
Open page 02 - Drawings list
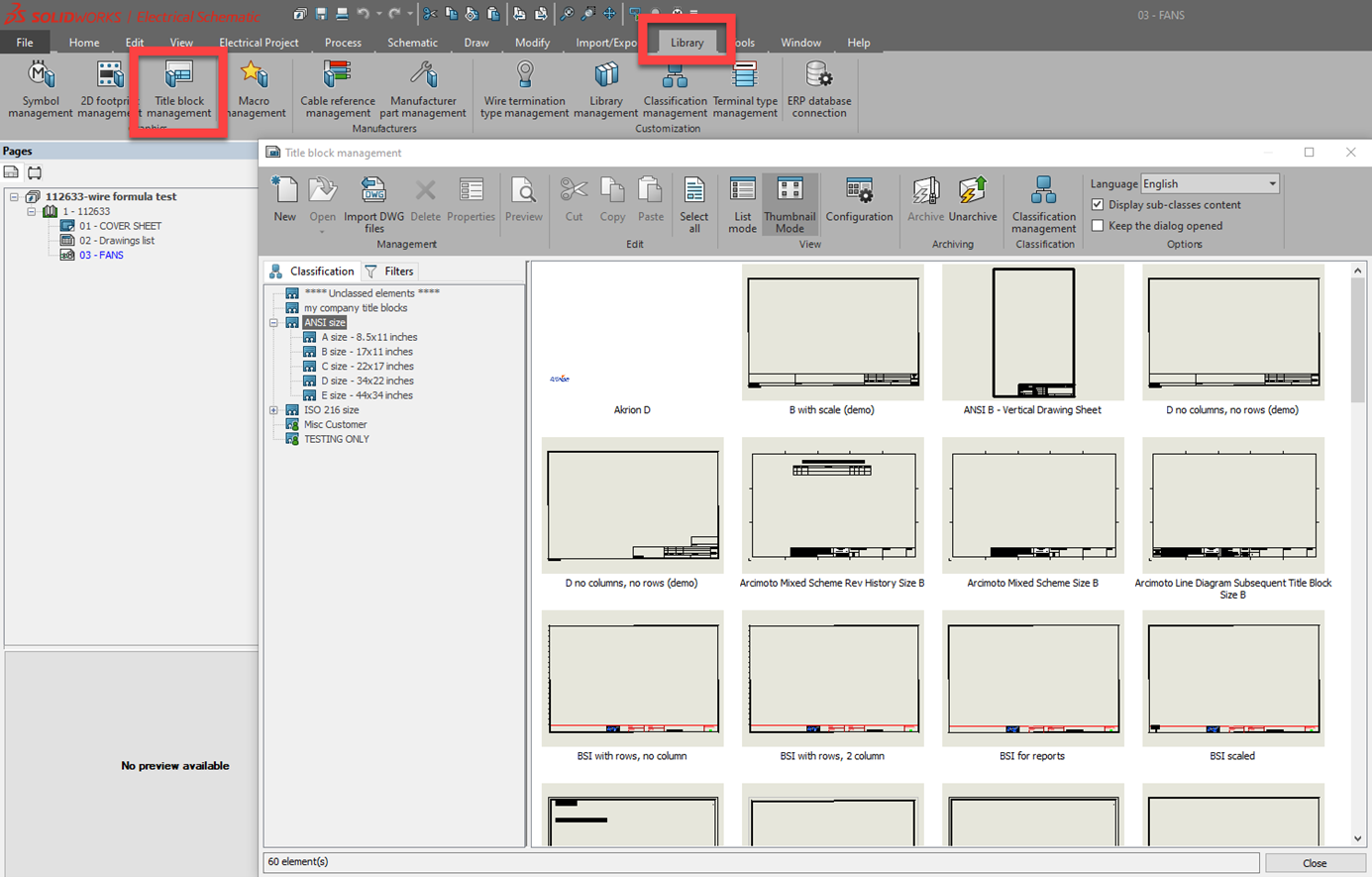117,241
